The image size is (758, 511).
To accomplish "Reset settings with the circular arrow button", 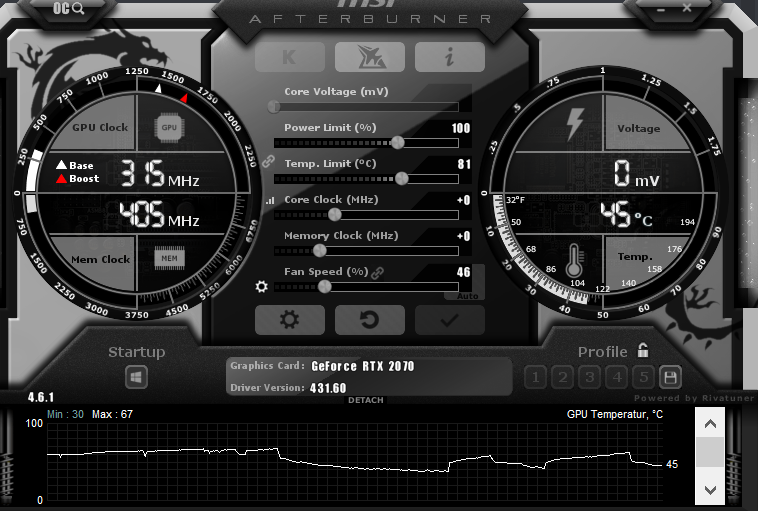I will point(370,320).
